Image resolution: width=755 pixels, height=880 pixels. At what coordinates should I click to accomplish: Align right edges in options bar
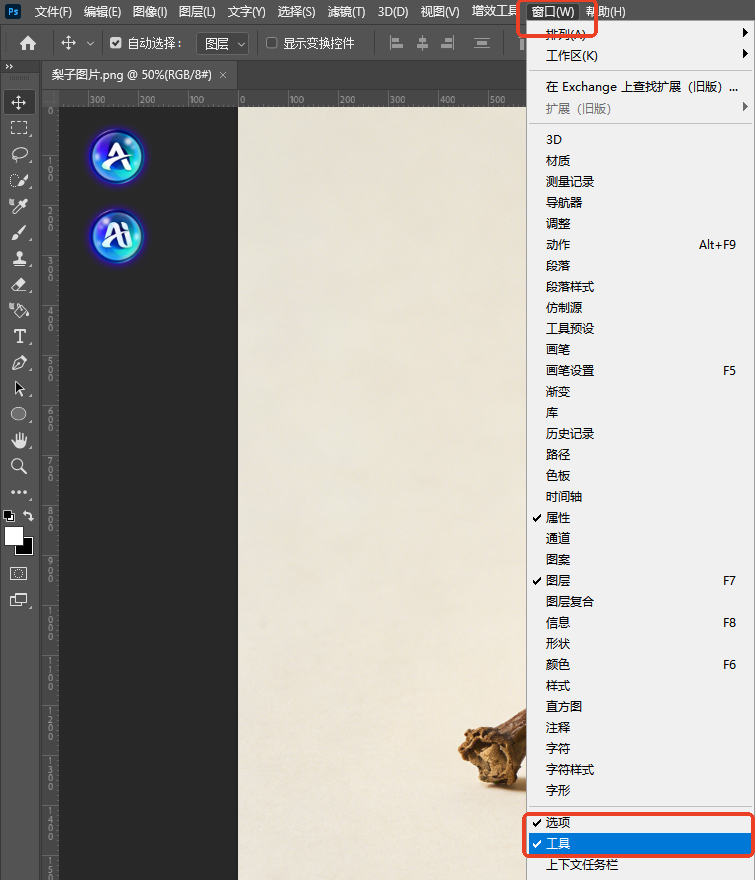[x=447, y=43]
